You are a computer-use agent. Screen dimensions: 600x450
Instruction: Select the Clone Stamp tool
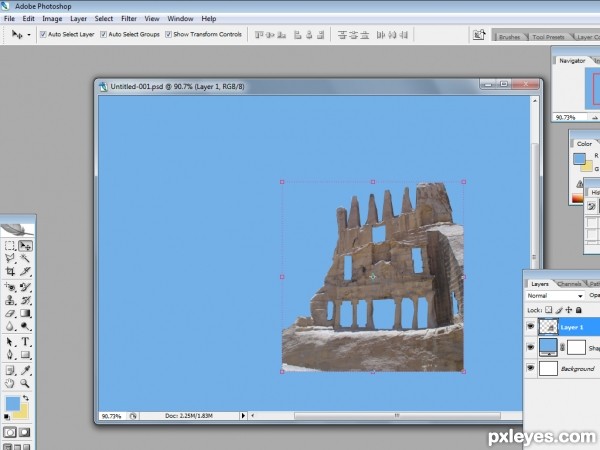10,300
